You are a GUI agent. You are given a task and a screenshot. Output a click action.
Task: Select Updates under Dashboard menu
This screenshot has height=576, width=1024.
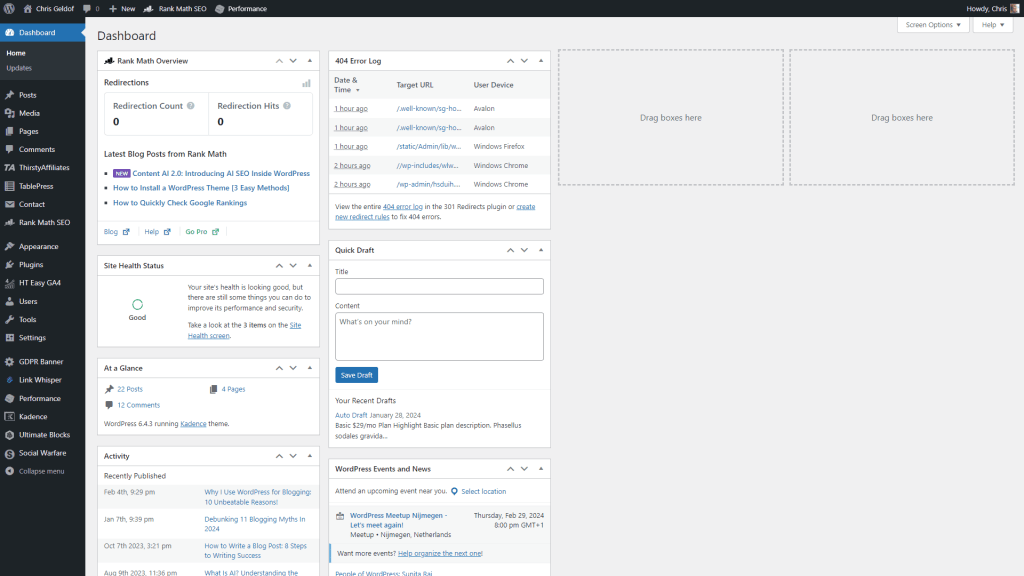point(19,68)
